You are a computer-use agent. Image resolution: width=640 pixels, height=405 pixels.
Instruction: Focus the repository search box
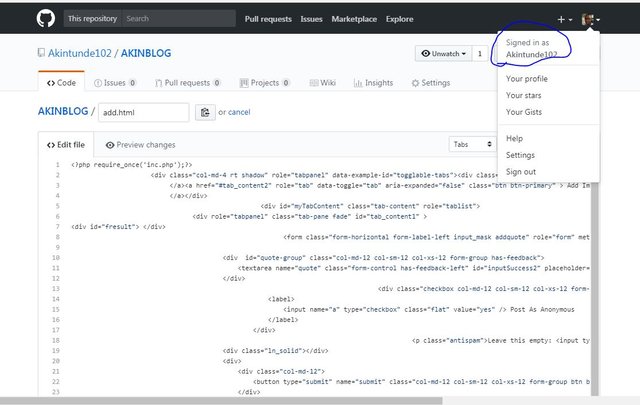coord(177,19)
